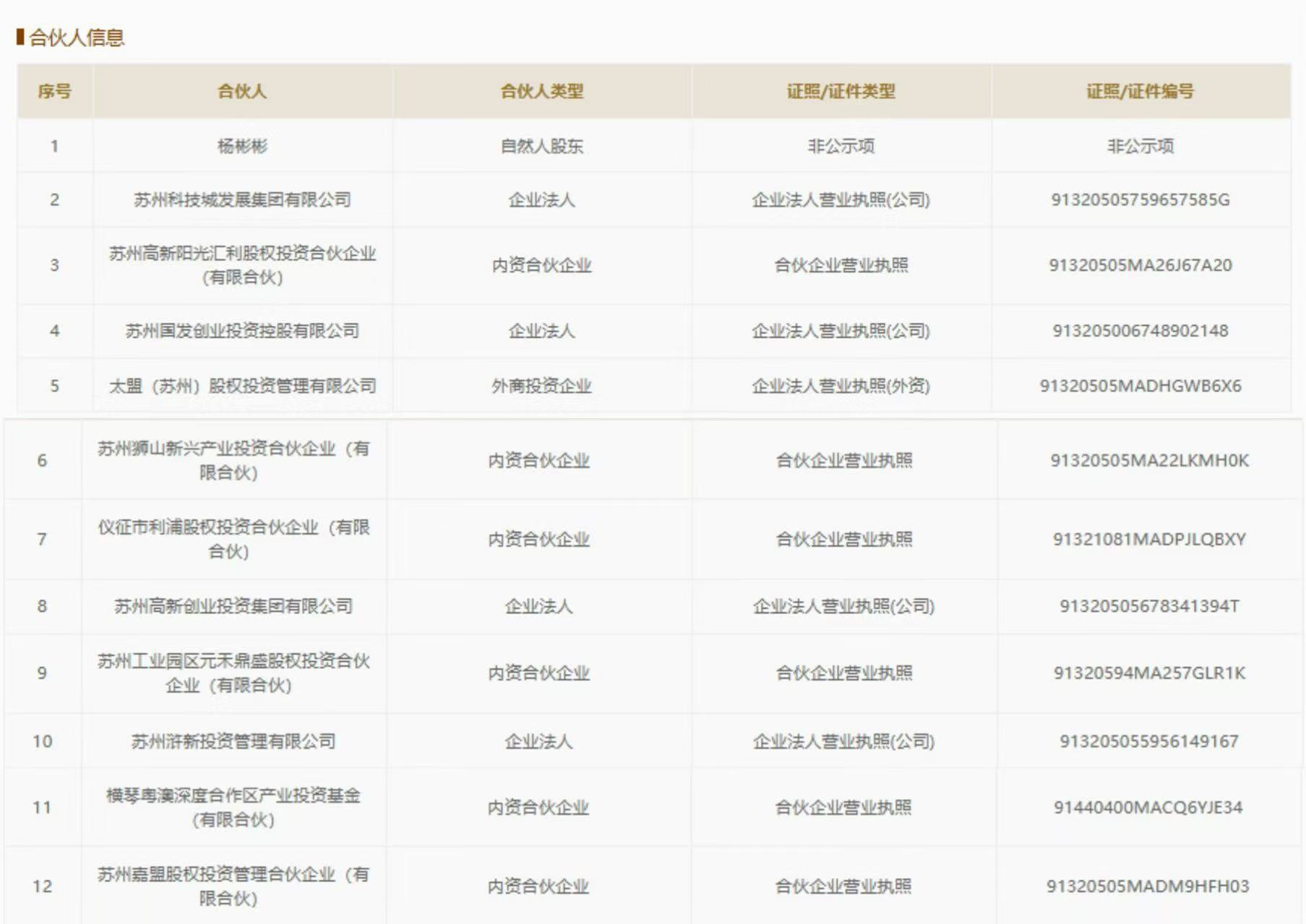Select license number 91320505MA22LKMH0K

1149,460
